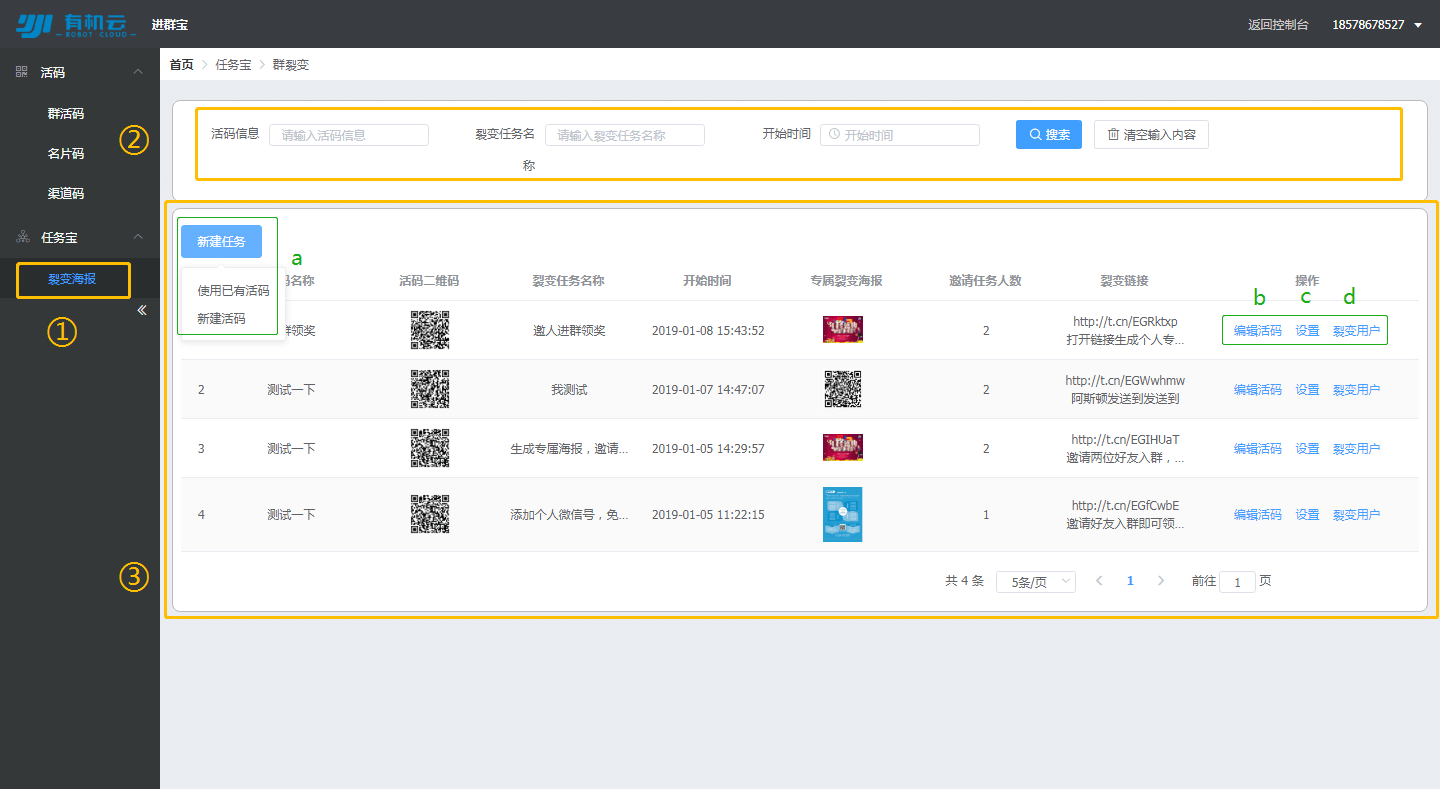This screenshot has width=1440, height=789.
Task: Click 任务宝 in breadcrumb
Action: [x=233, y=64]
